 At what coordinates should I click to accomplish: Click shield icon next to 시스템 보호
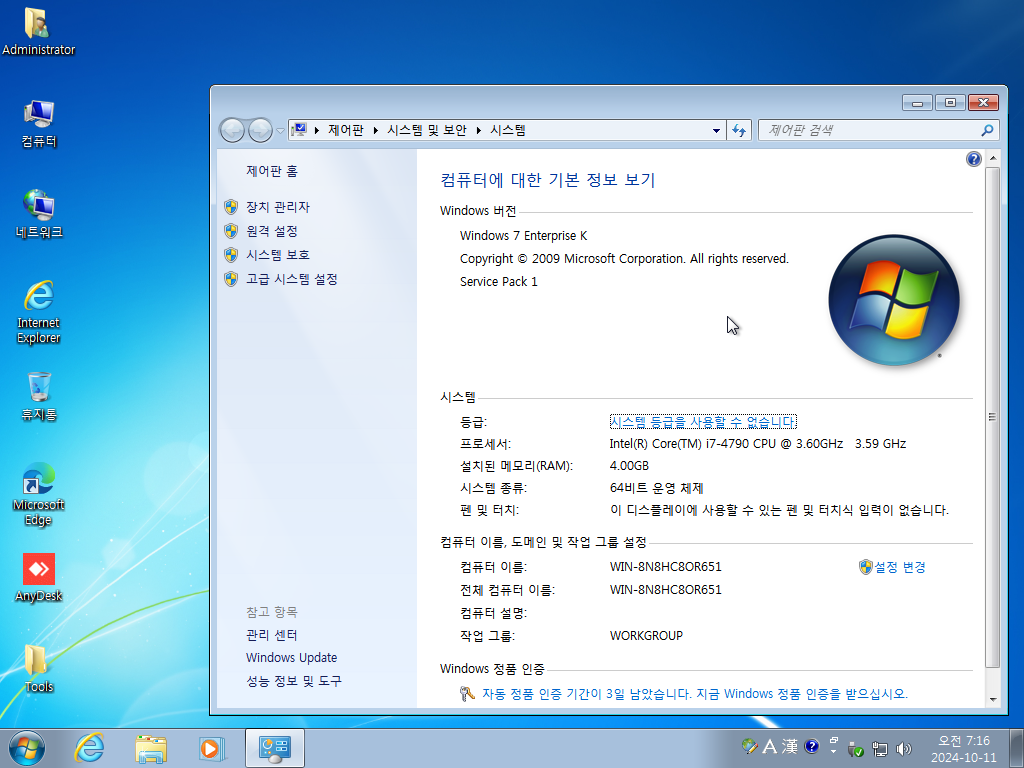(231, 255)
